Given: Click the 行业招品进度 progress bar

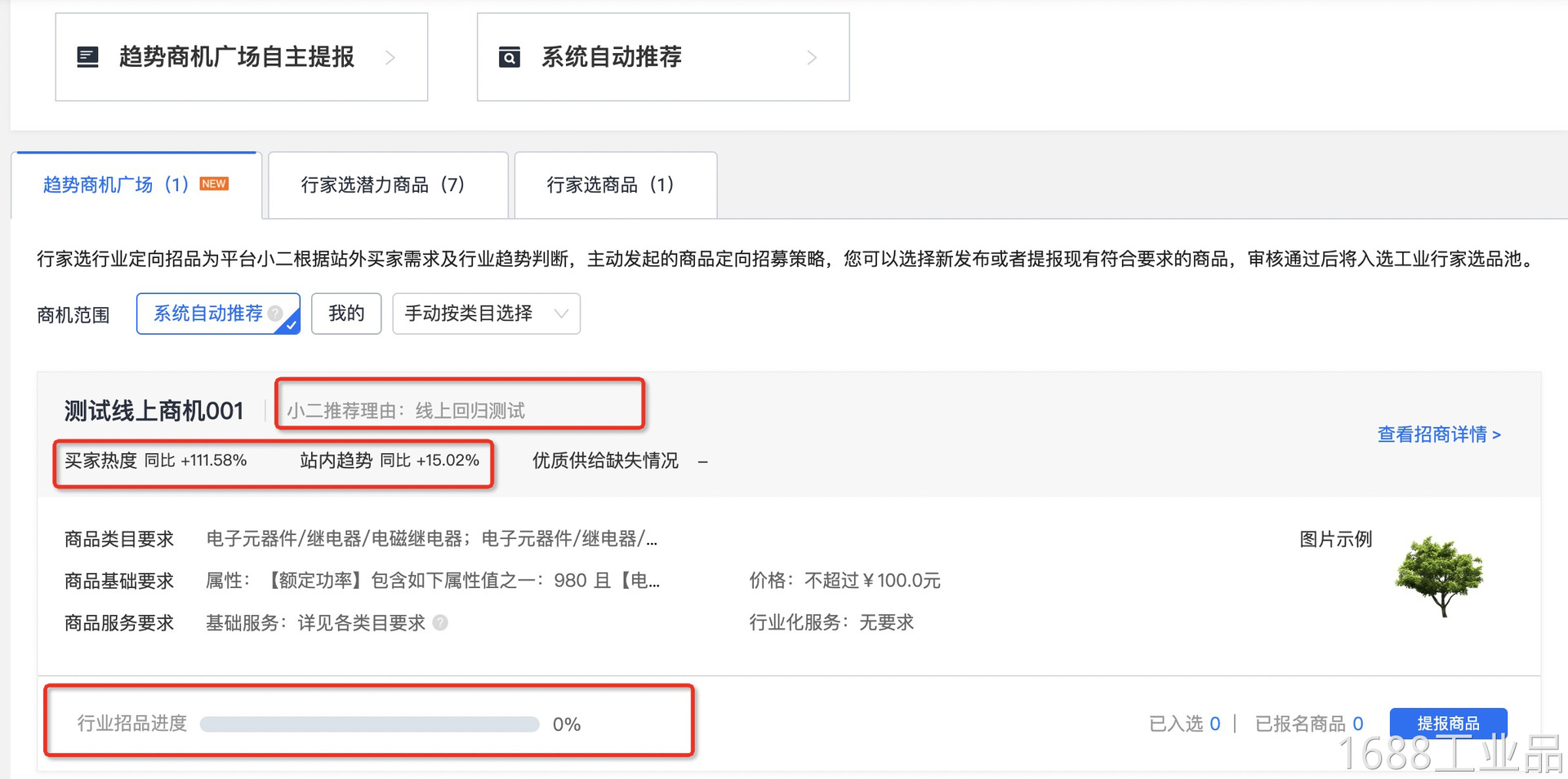Looking at the screenshot, I should click(369, 724).
